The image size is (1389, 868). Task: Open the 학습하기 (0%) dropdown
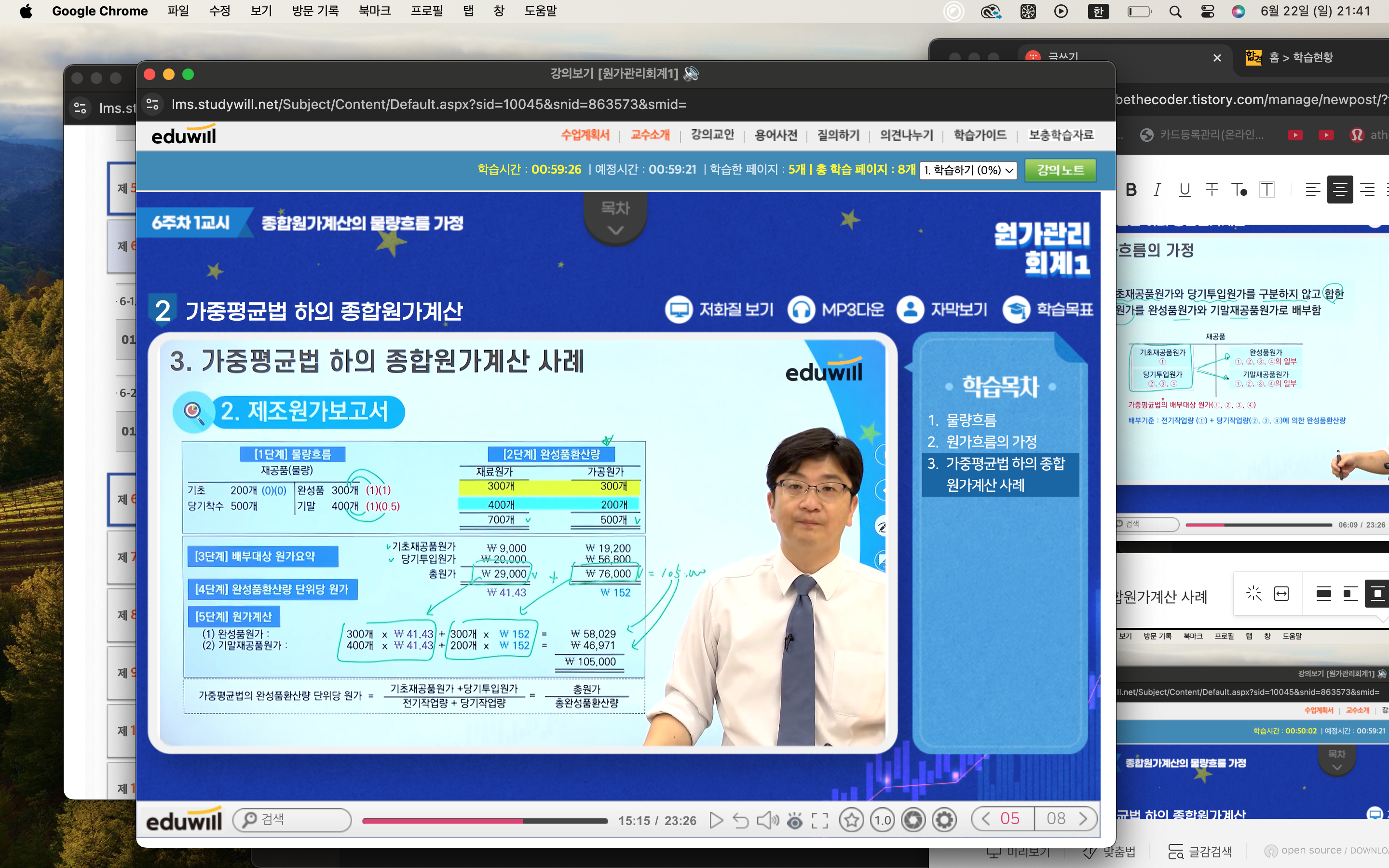pos(967,171)
